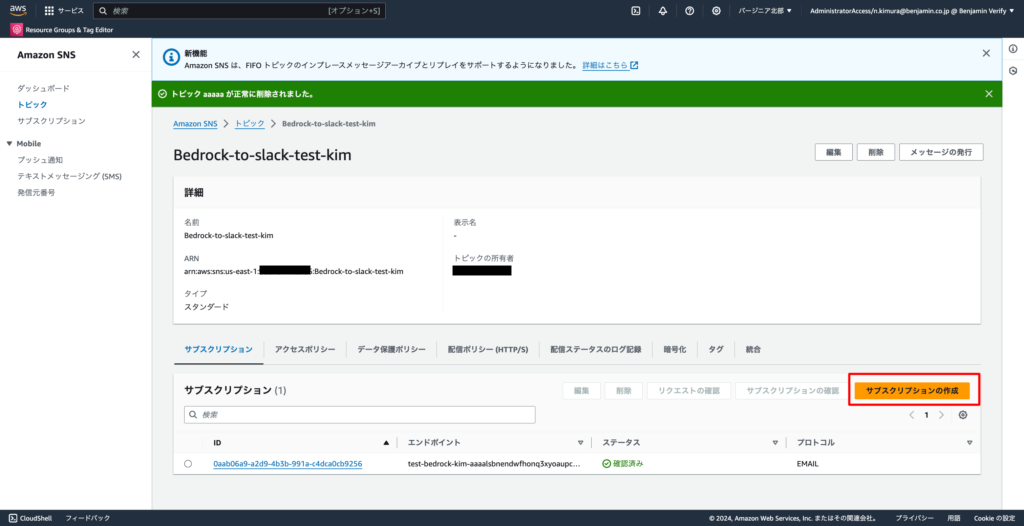Open テキストメッセージング (SMS) in sidebar
1024x526 pixels.
click(x=69, y=176)
